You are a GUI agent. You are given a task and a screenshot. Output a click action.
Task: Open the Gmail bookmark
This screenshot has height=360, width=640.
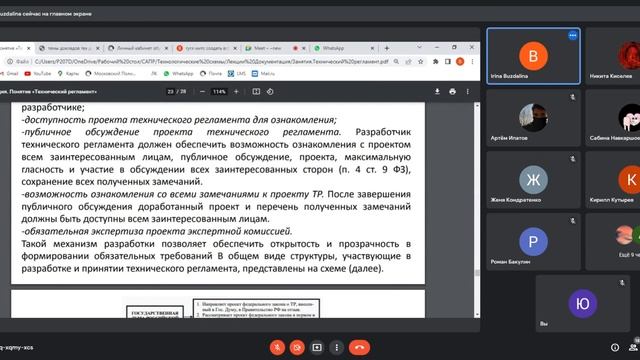(x=9, y=73)
